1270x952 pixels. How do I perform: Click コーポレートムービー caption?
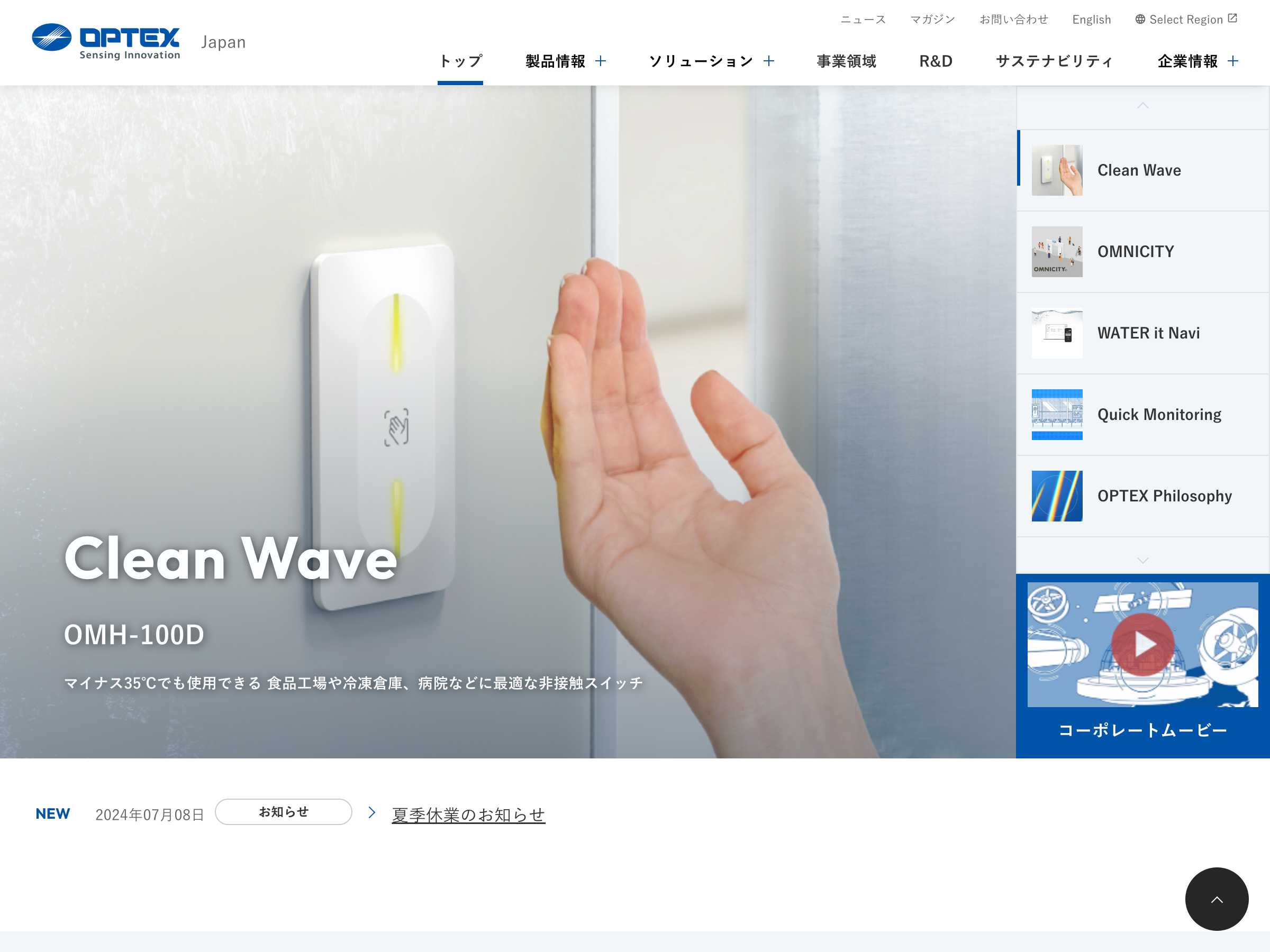(1142, 730)
